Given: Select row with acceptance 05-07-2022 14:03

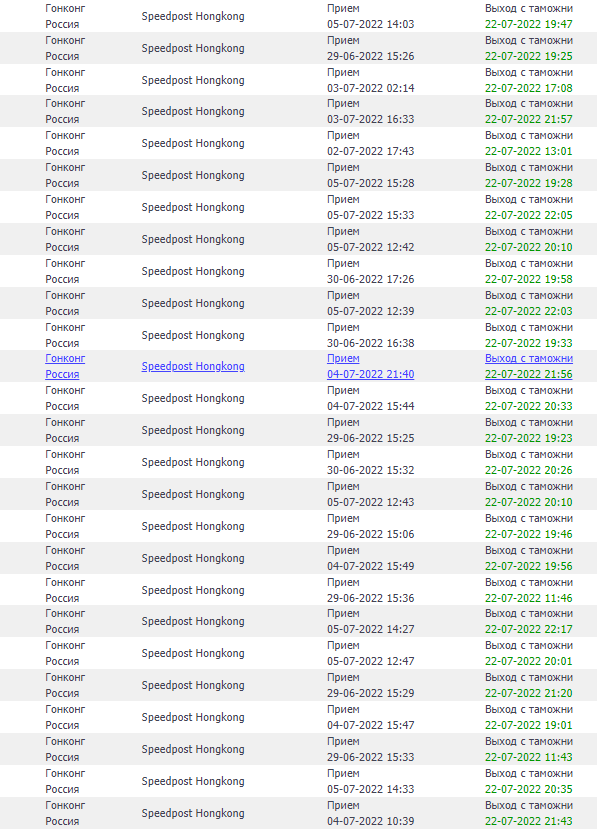Looking at the screenshot, I should pyautogui.click(x=298, y=16).
